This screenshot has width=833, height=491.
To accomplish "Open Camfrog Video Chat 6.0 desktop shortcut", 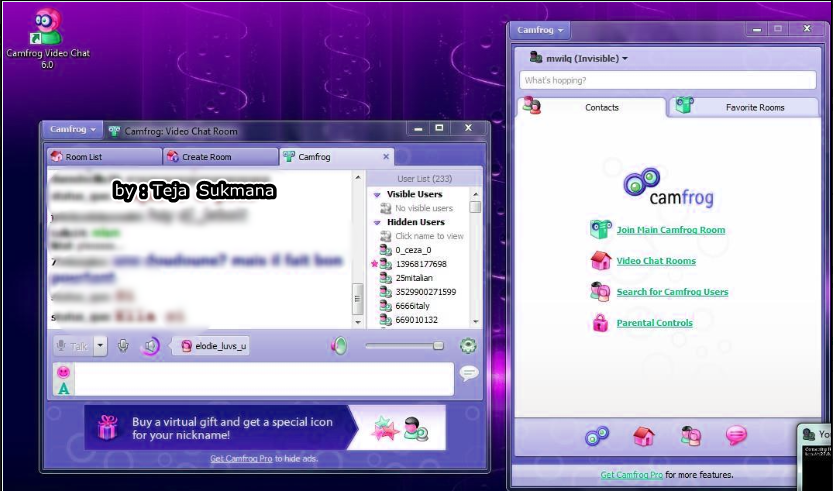I will 48,37.
